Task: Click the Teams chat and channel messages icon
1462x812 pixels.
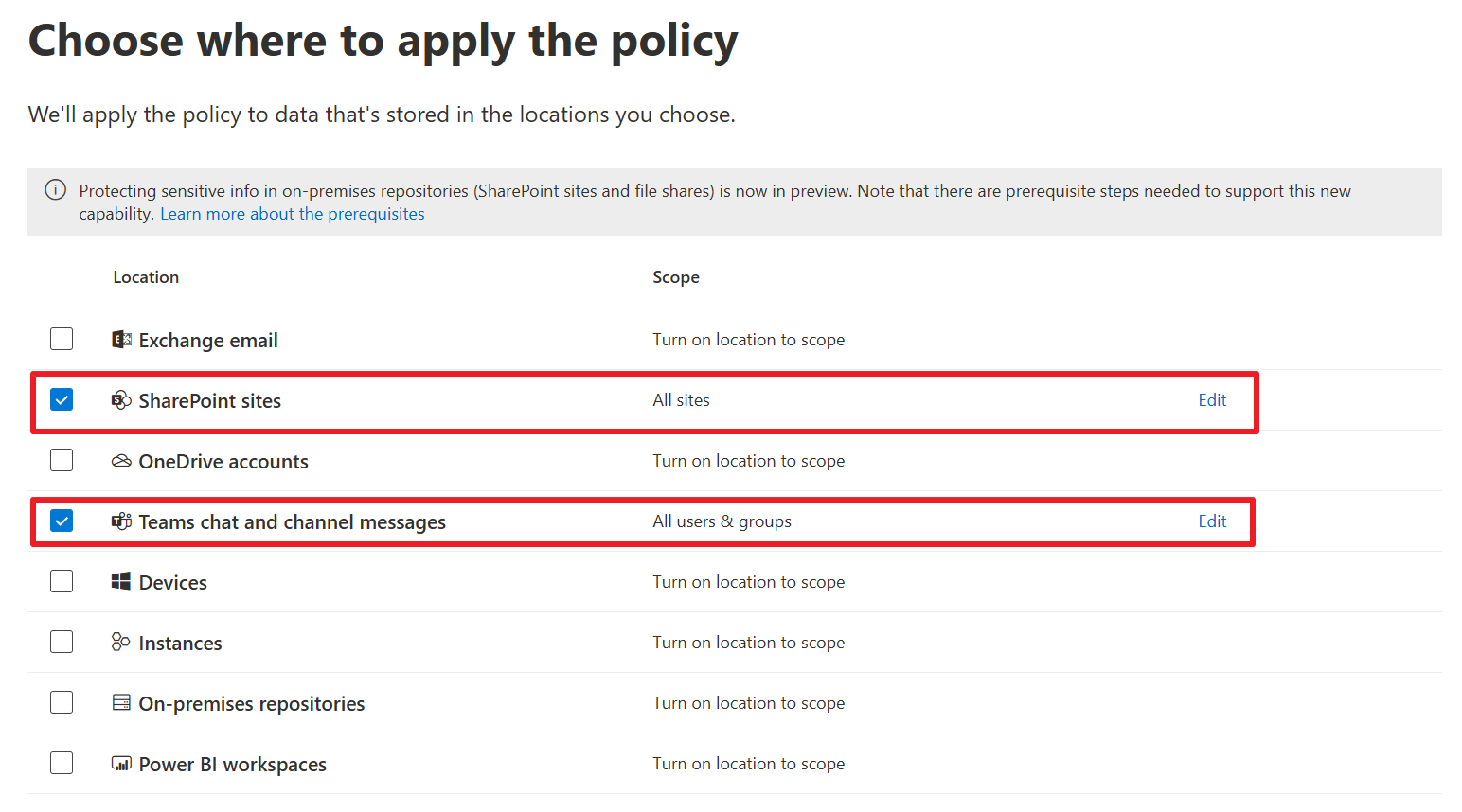Action: coord(121,521)
